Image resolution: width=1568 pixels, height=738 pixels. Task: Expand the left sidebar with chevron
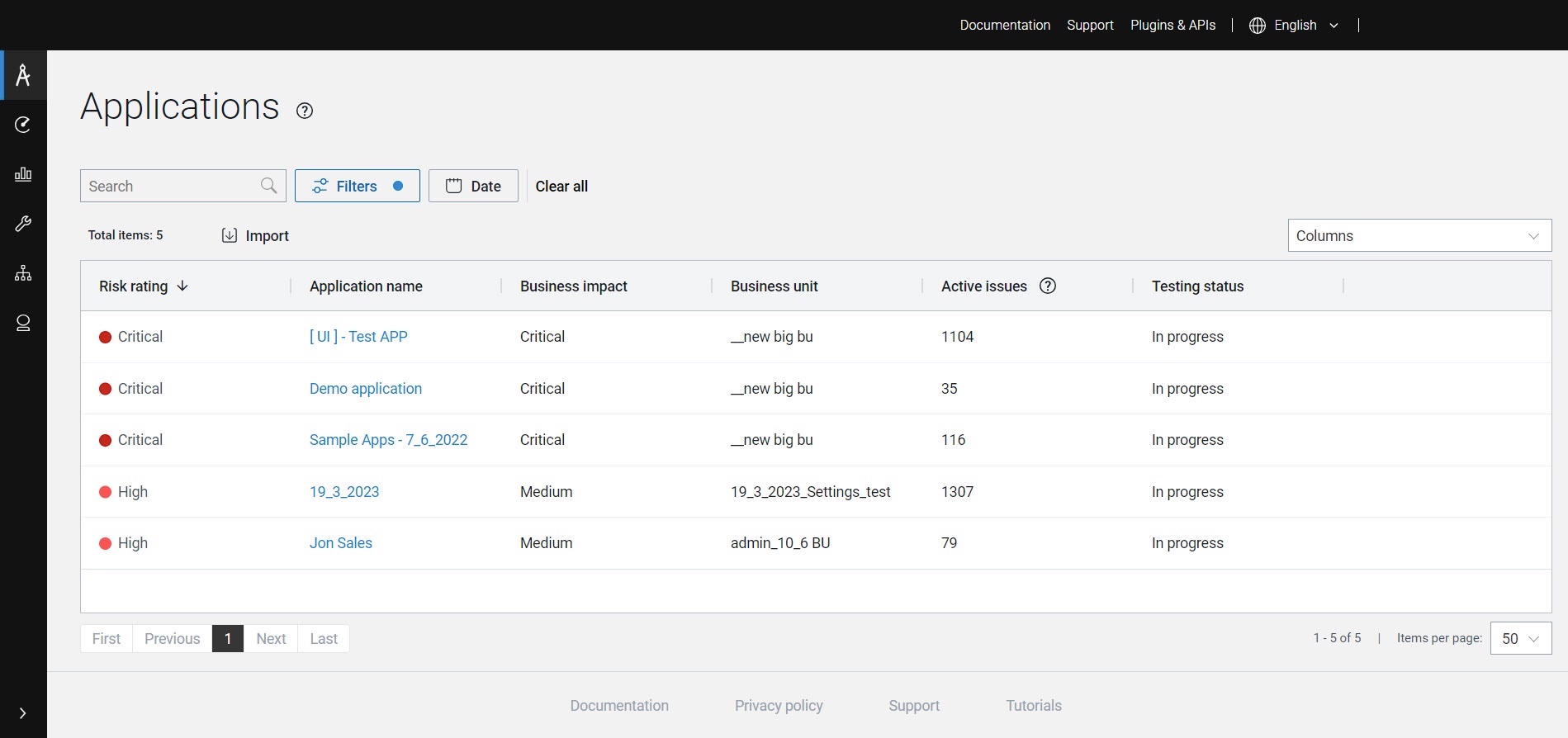[22, 713]
